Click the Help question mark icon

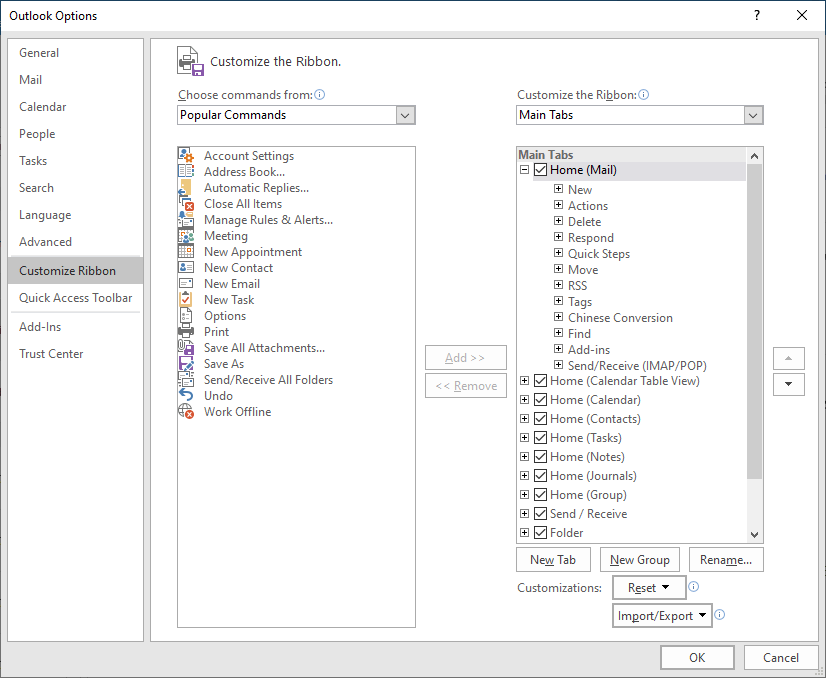[x=756, y=15]
